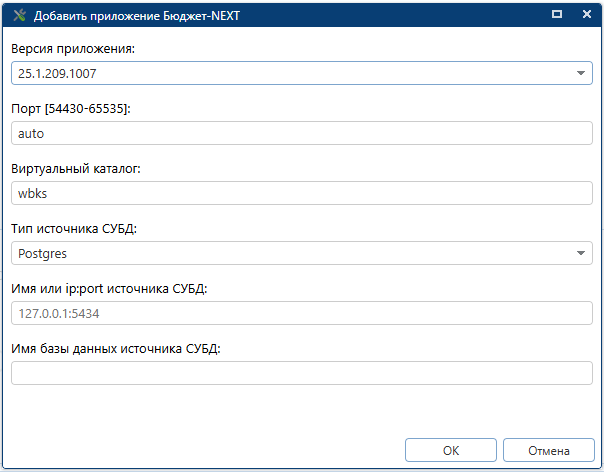Viewport: 604px width, 472px height.
Task: Close the dialog with the X button
Action: click(x=586, y=15)
